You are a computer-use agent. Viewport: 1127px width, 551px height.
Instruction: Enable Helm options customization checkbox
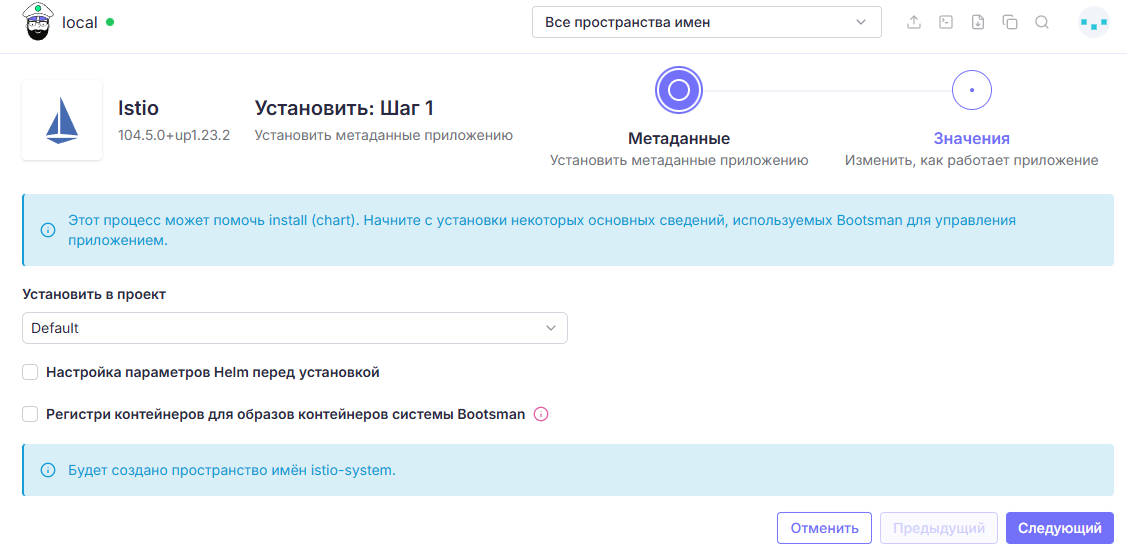[x=30, y=372]
